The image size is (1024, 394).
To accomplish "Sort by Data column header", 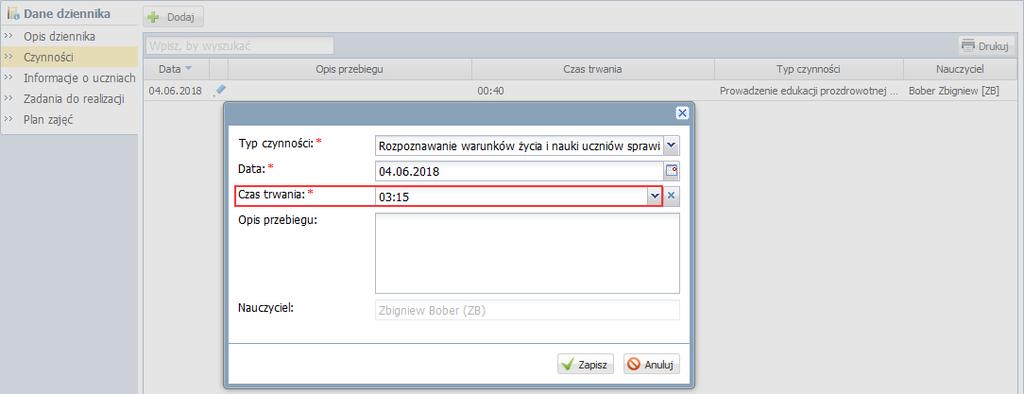I will click(x=176, y=69).
